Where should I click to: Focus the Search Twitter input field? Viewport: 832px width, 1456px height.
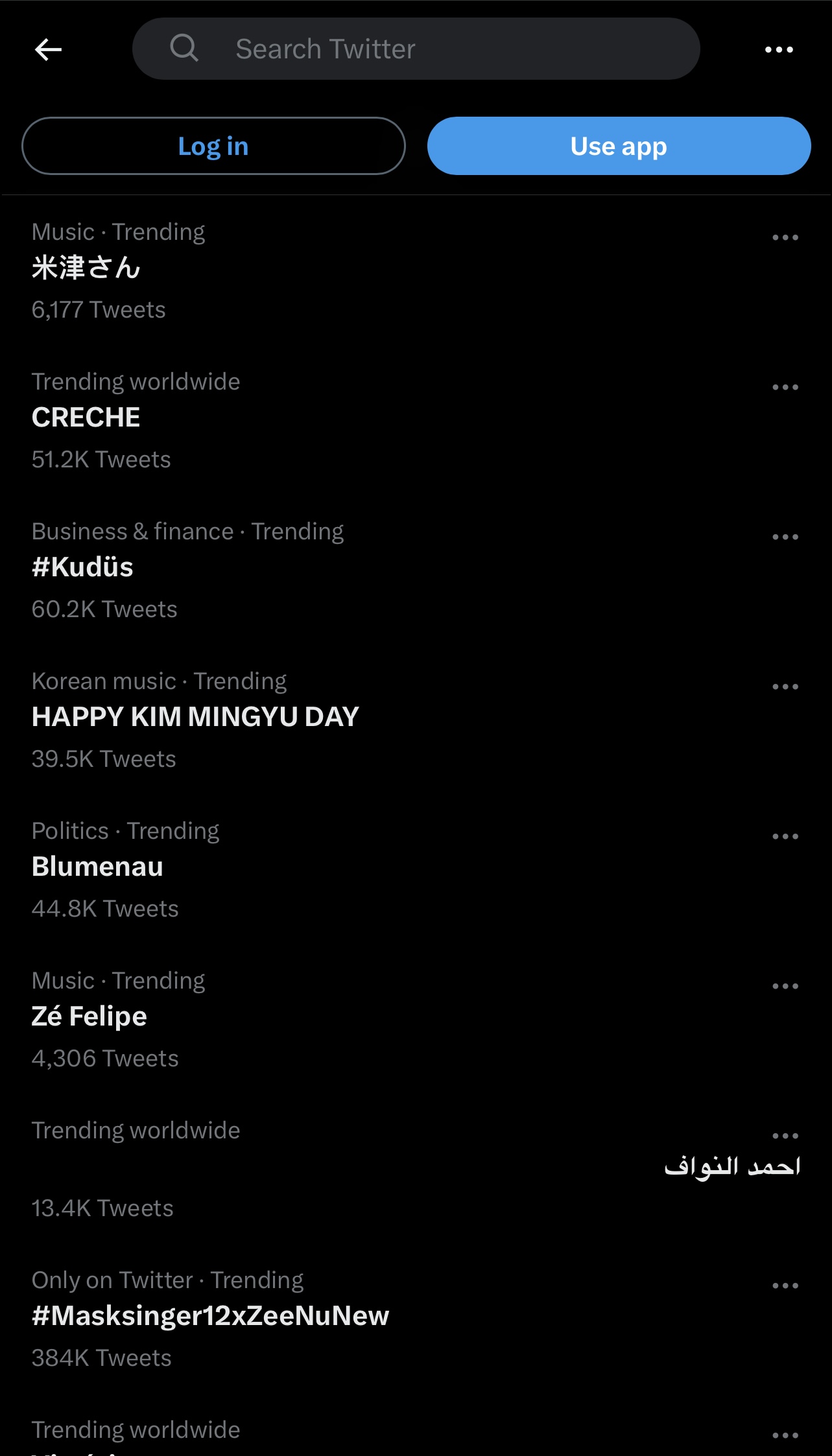(x=441, y=49)
